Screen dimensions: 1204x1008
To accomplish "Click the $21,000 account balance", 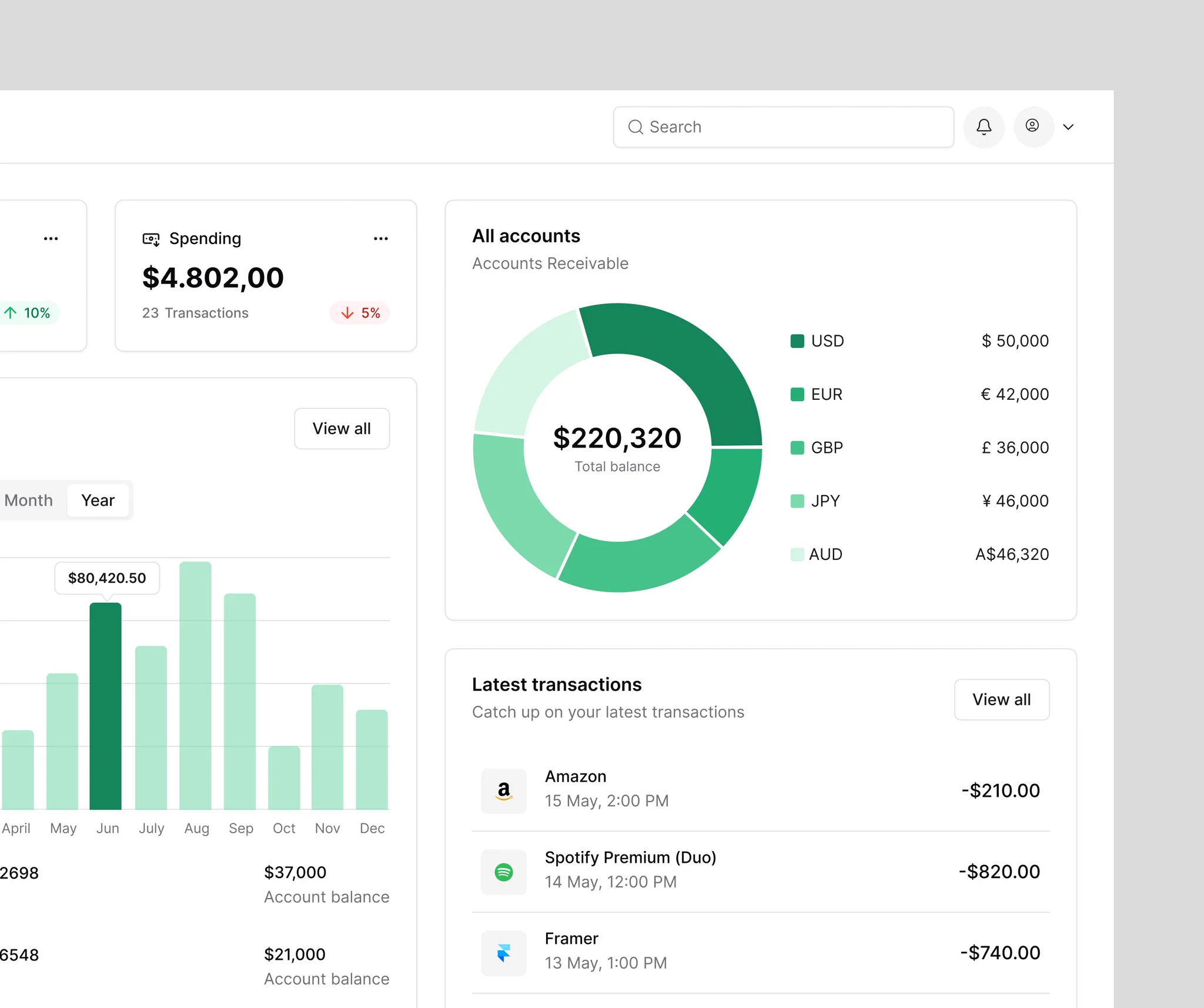I will [295, 954].
